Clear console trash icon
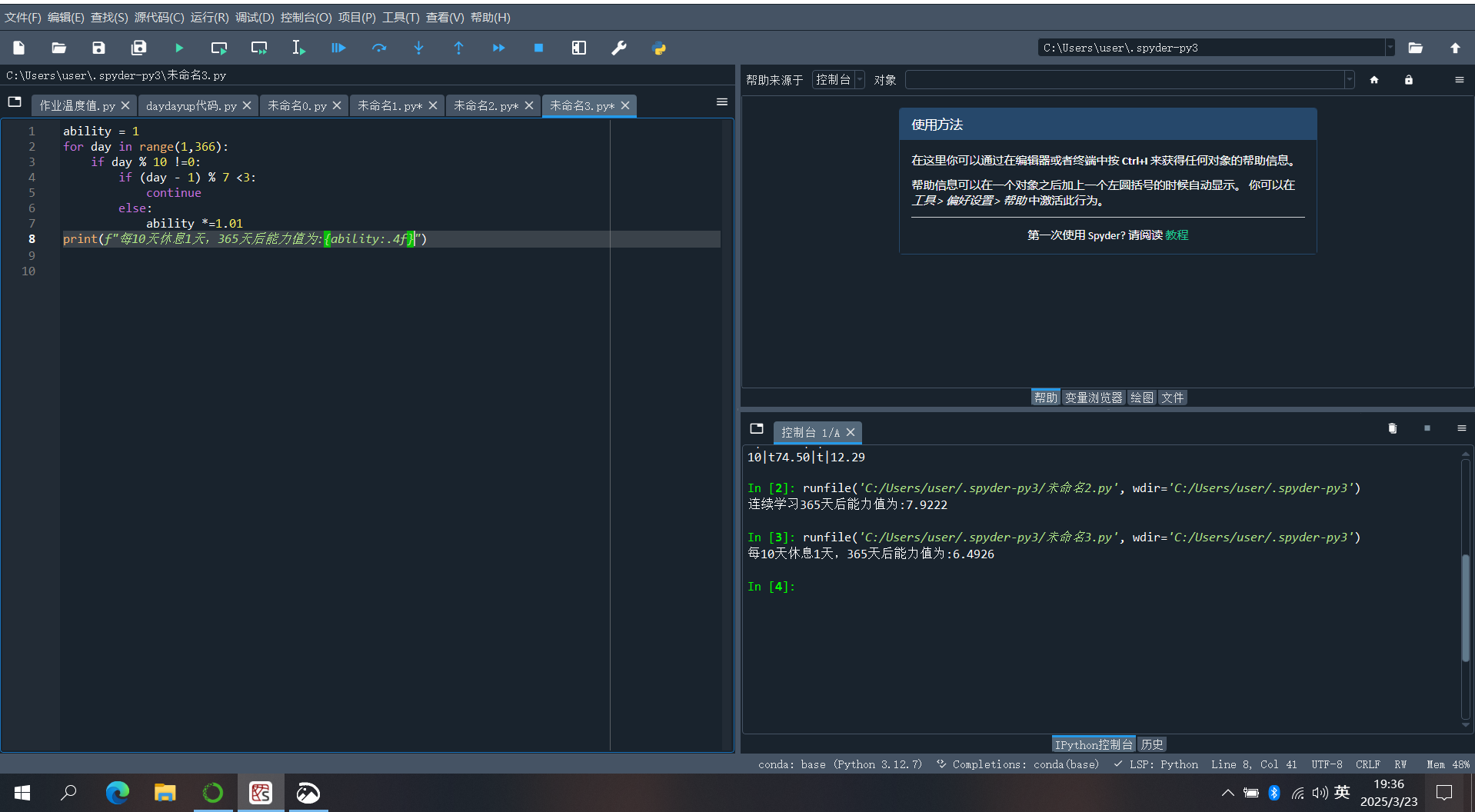The width and height of the screenshot is (1475, 812). [1392, 428]
